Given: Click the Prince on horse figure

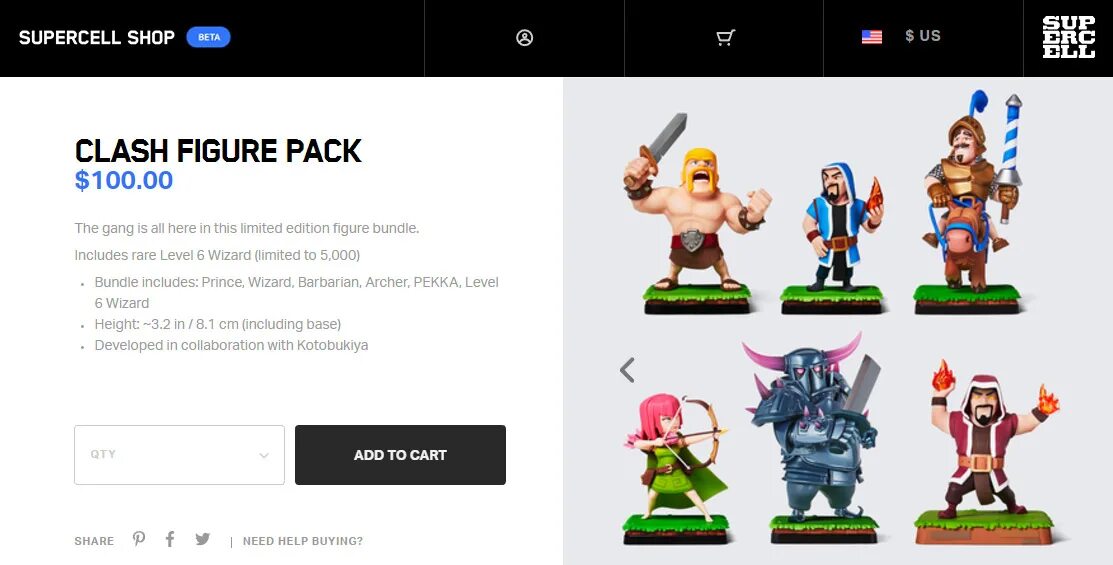Looking at the screenshot, I should click(971, 202).
